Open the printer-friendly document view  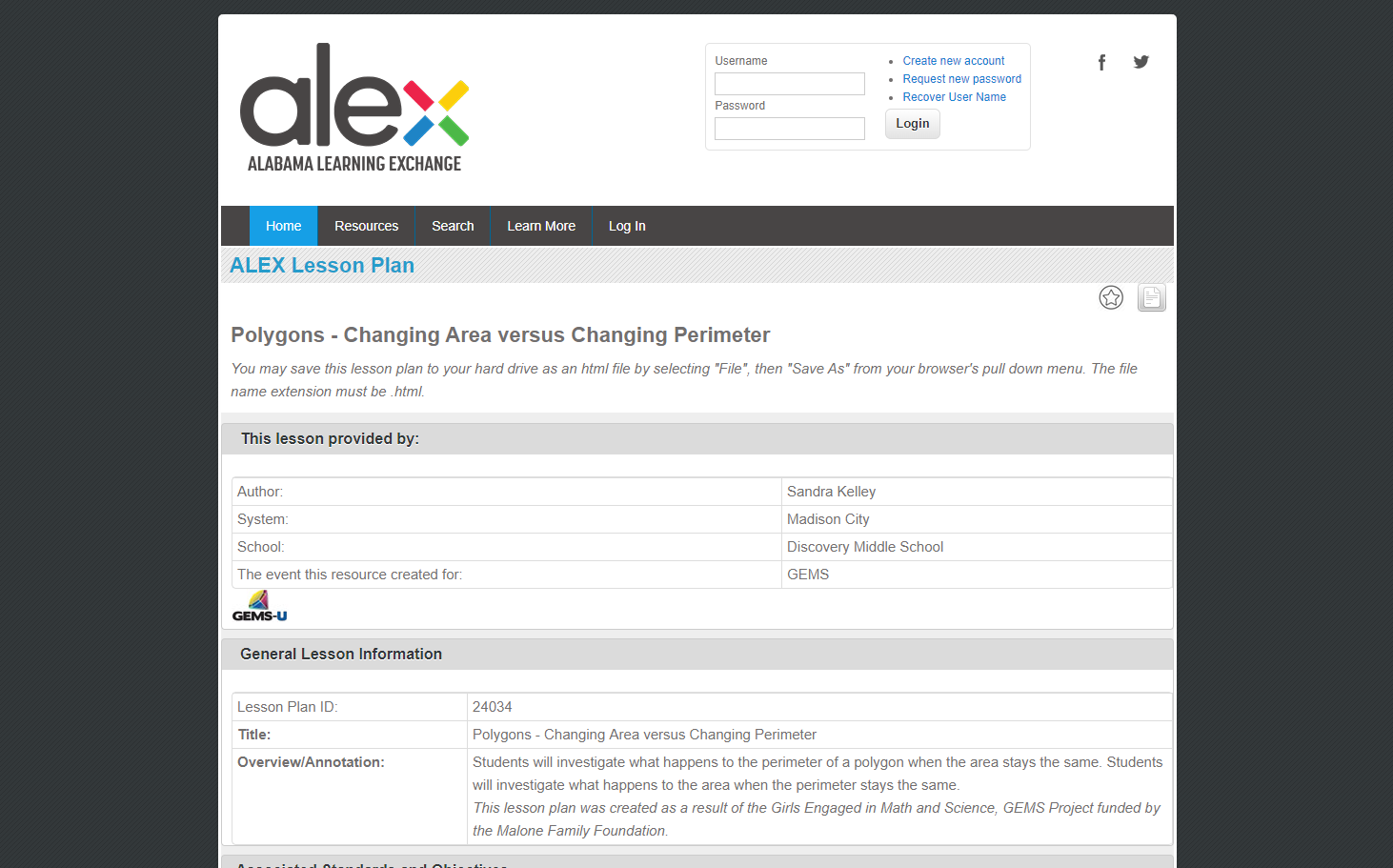click(x=1151, y=297)
